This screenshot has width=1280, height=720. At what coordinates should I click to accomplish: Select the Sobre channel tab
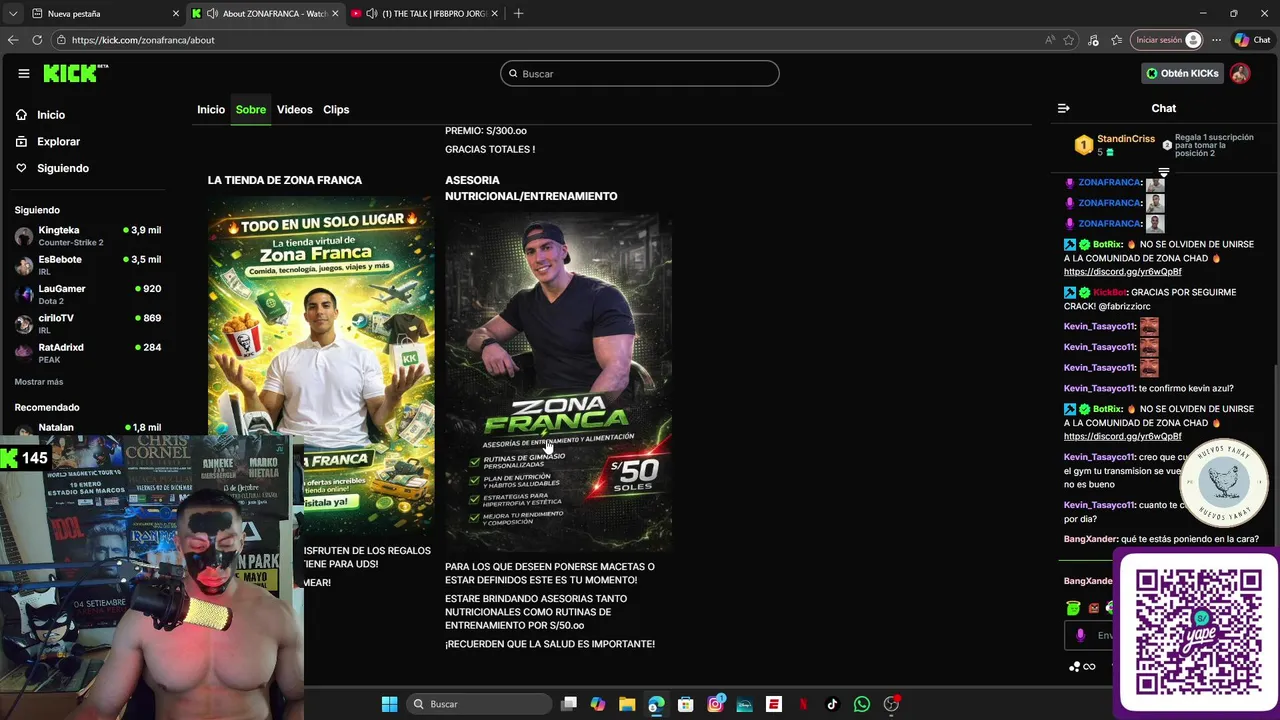[251, 109]
